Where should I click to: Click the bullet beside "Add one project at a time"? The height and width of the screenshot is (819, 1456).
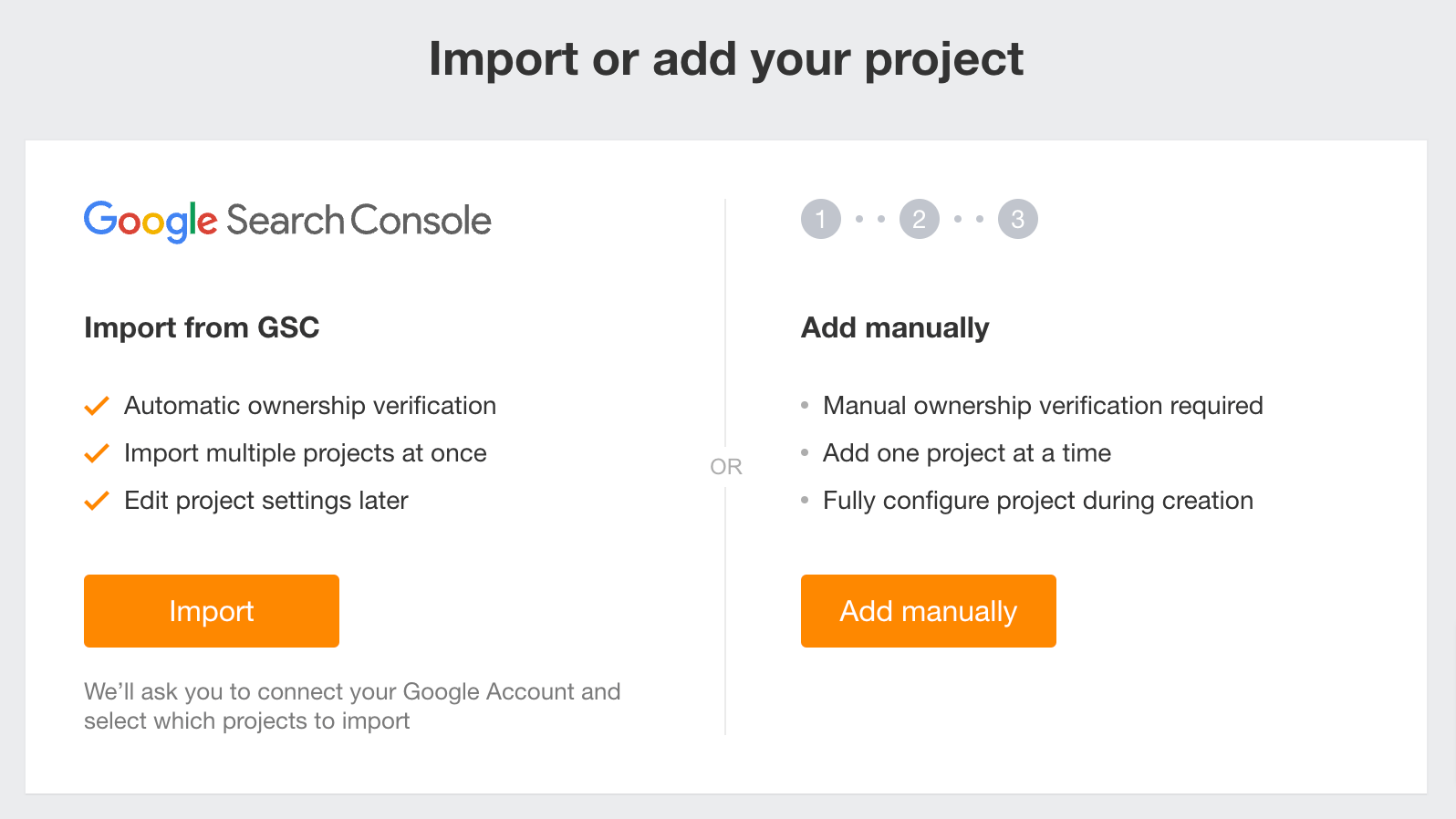[x=805, y=452]
